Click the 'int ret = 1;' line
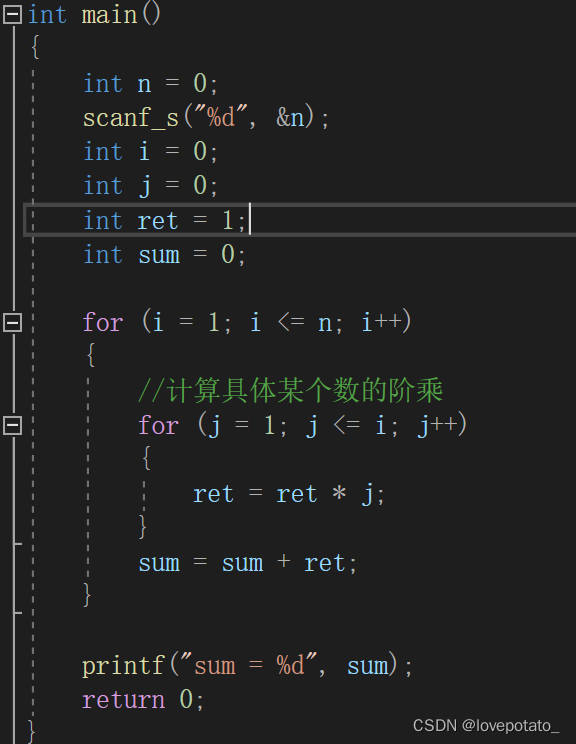The width and height of the screenshot is (576, 744). tap(164, 221)
